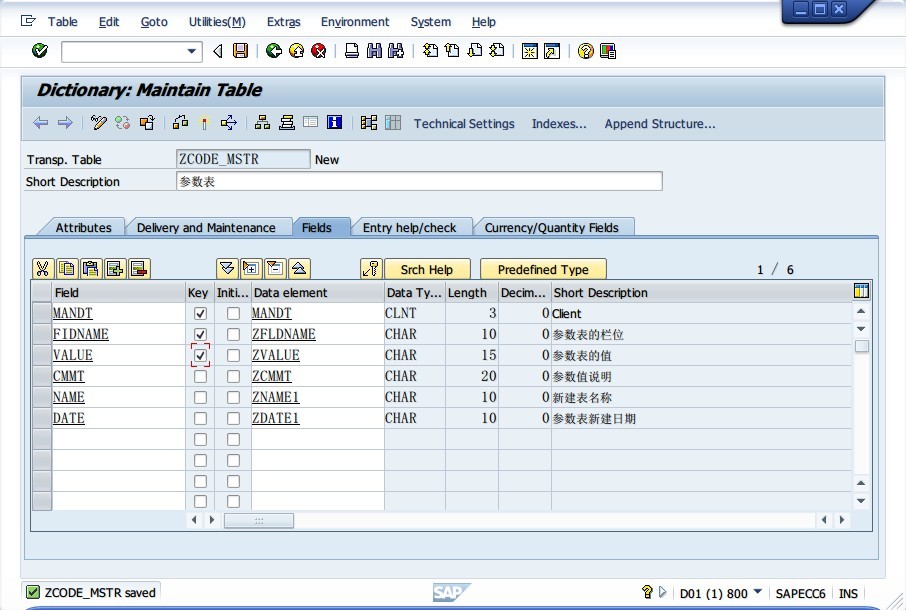Screen dimensions: 906x610
Task: Open table column configuration icon
Action: click(x=861, y=291)
